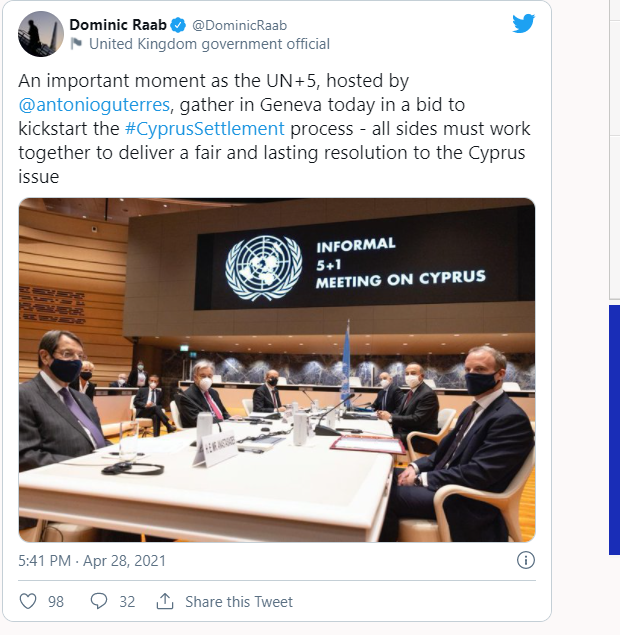
Task: Like the tweet with the heart icon
Action: click(x=28, y=601)
